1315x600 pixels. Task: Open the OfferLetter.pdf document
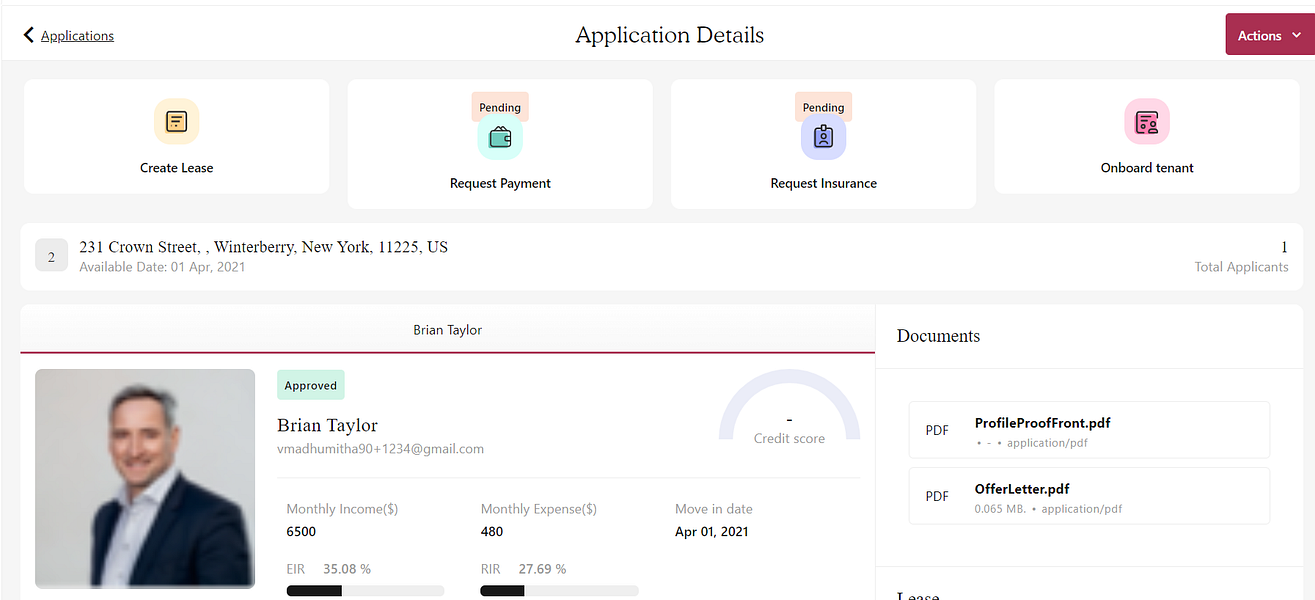pos(1022,489)
